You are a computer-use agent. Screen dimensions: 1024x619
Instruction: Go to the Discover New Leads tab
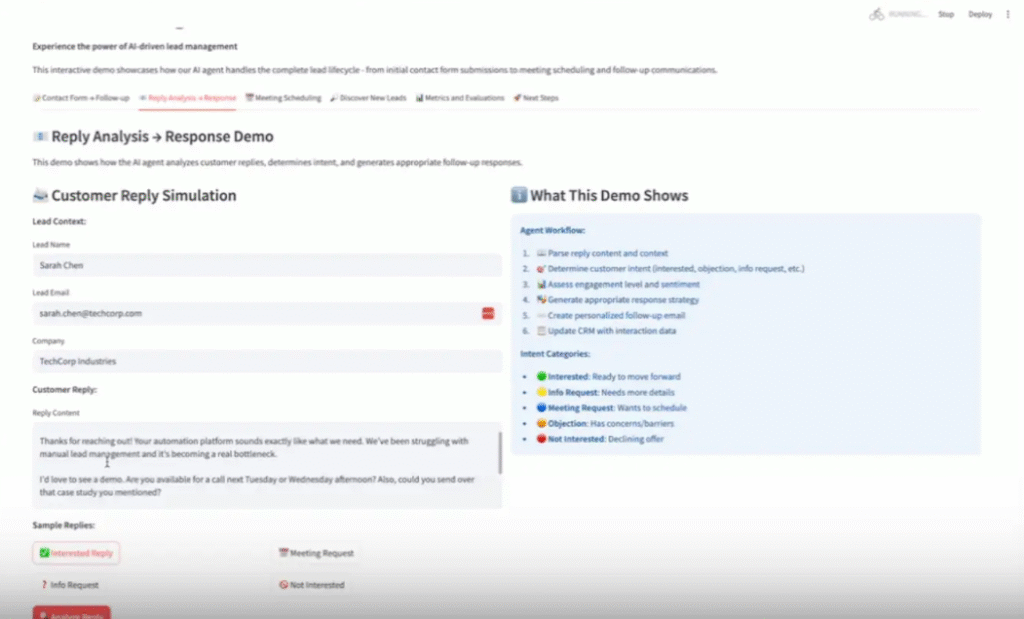368,98
